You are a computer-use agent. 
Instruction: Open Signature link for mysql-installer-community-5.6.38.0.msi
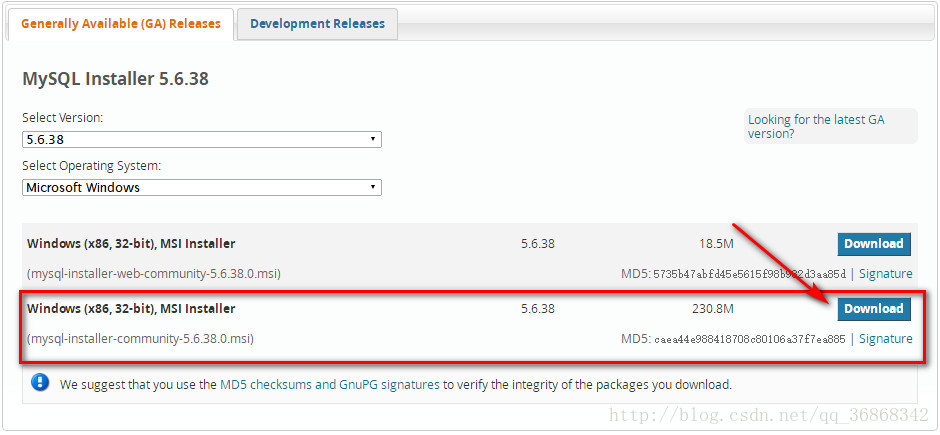(885, 339)
